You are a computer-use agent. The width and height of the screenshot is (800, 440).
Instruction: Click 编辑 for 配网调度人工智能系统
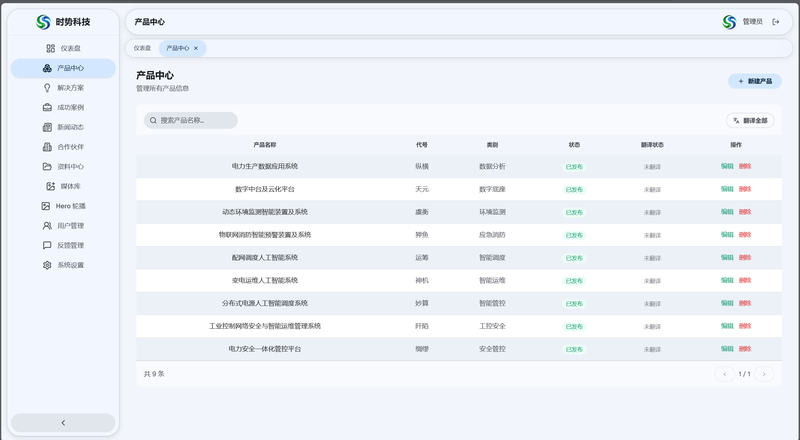(x=727, y=257)
